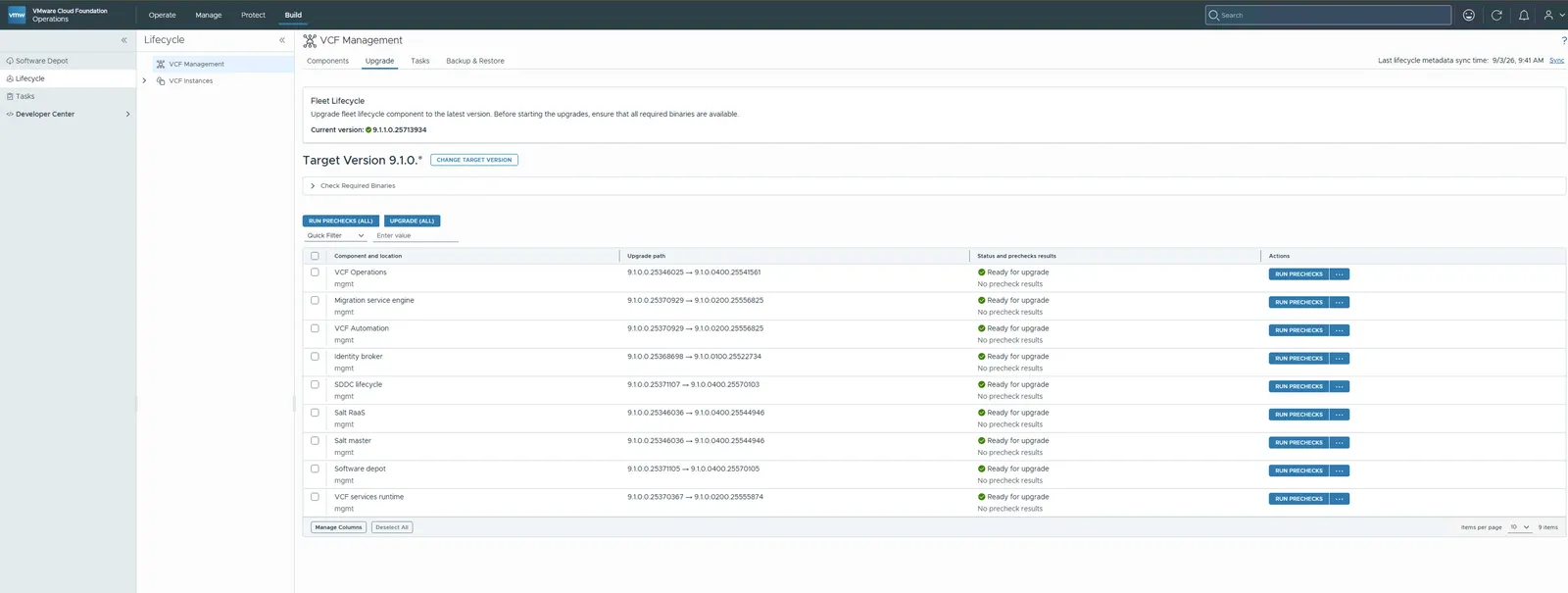
Task: Click the Upgrade path column header
Action: (x=646, y=256)
